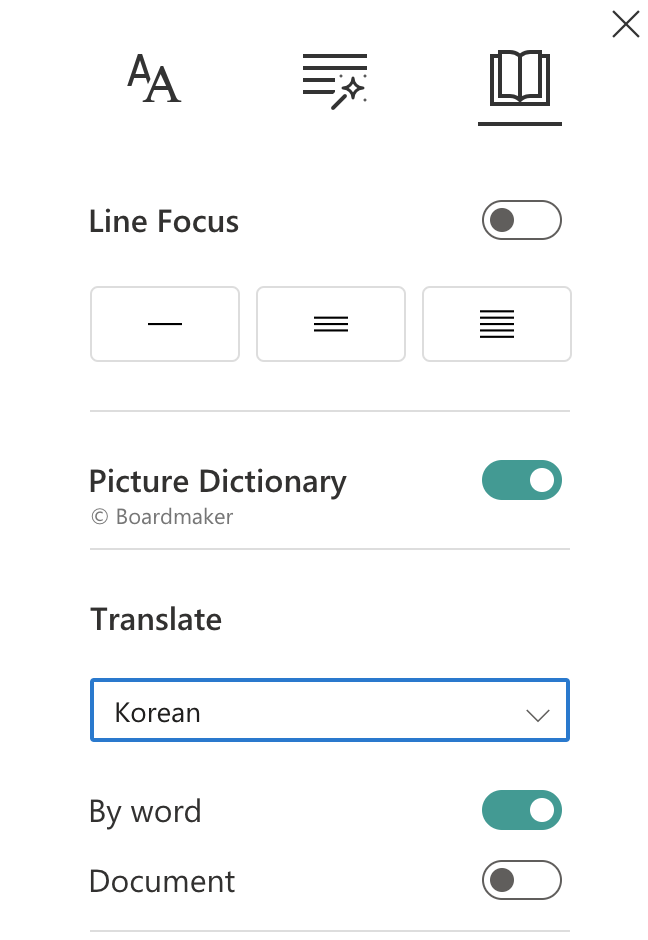This screenshot has height=940, width=648.
Task: Click the By word label text
Action: [x=145, y=811]
